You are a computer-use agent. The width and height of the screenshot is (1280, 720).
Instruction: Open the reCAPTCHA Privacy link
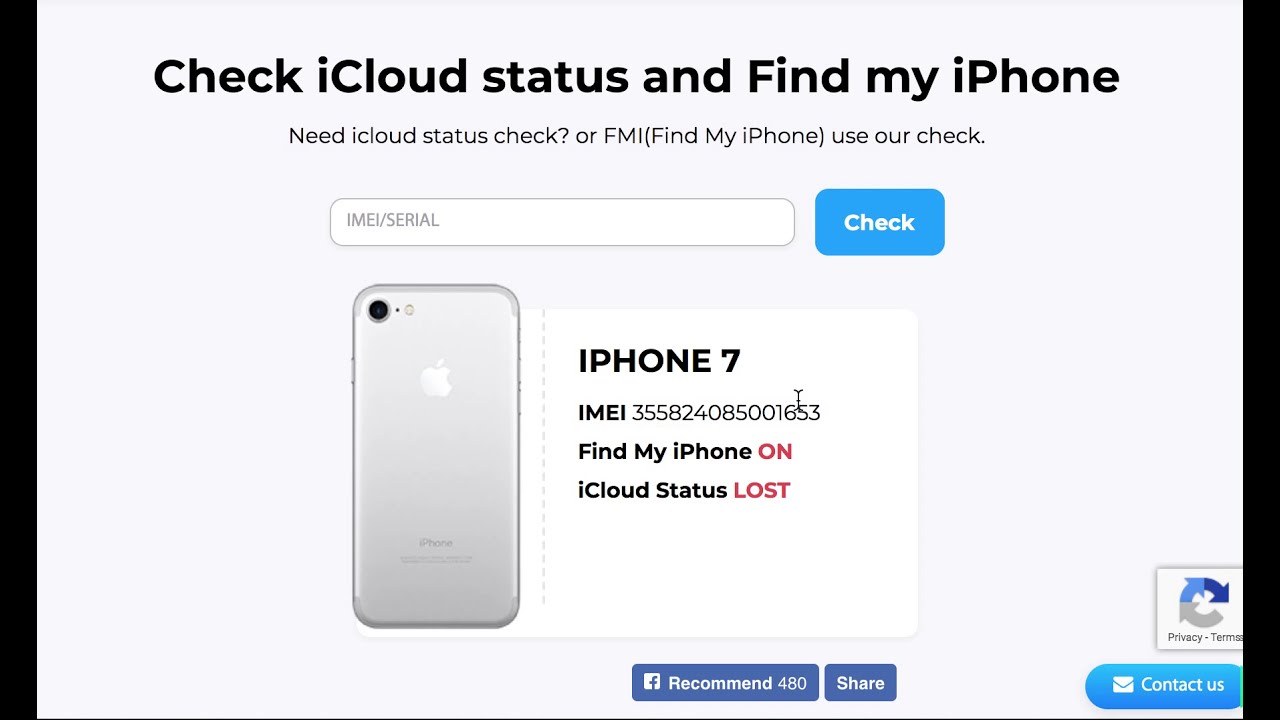point(1184,637)
